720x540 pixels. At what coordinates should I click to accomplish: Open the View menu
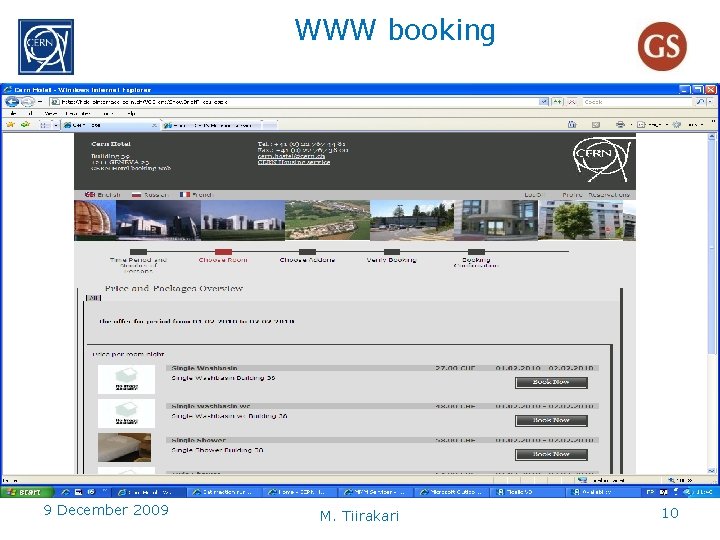click(x=50, y=113)
